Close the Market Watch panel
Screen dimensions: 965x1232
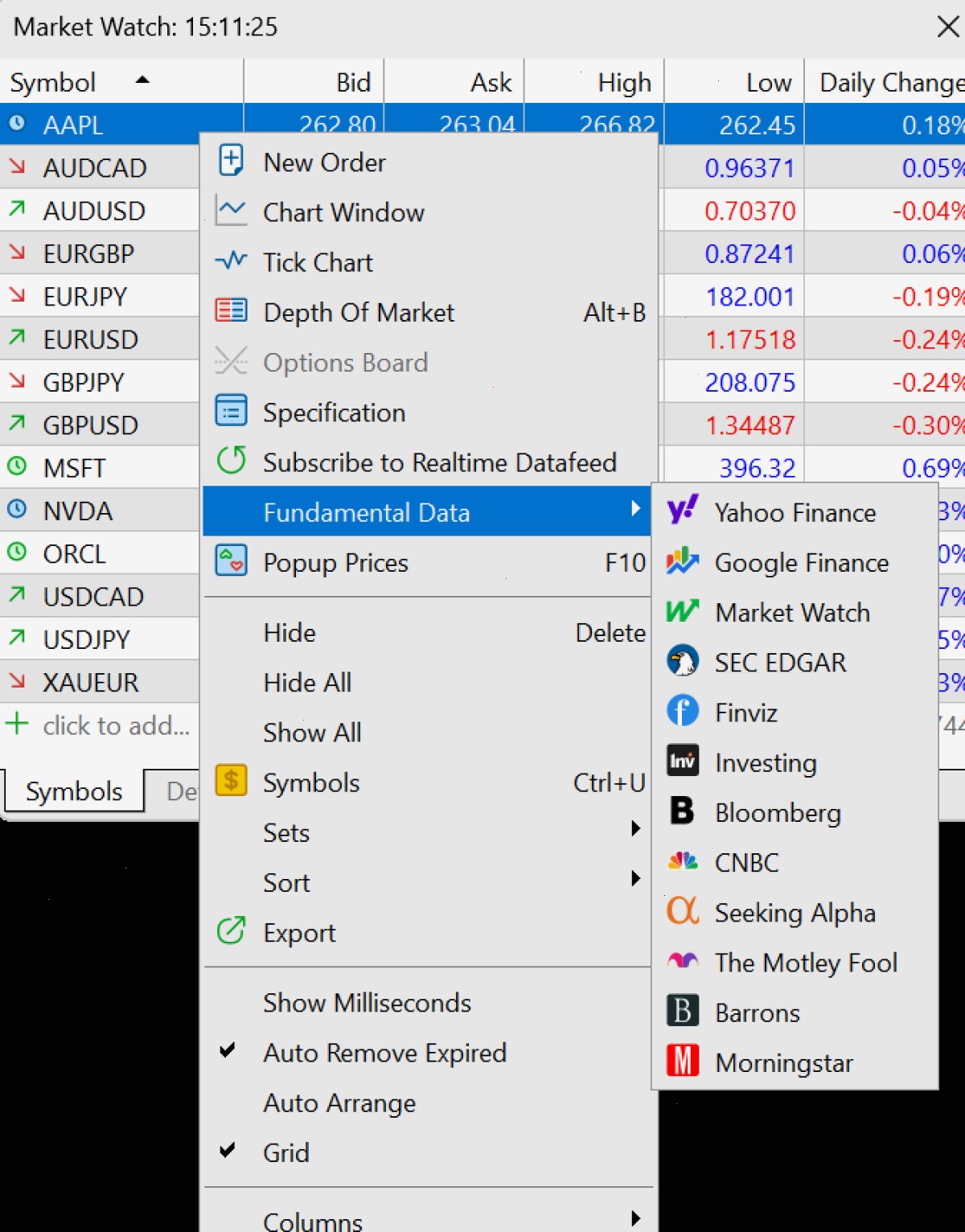[x=948, y=27]
